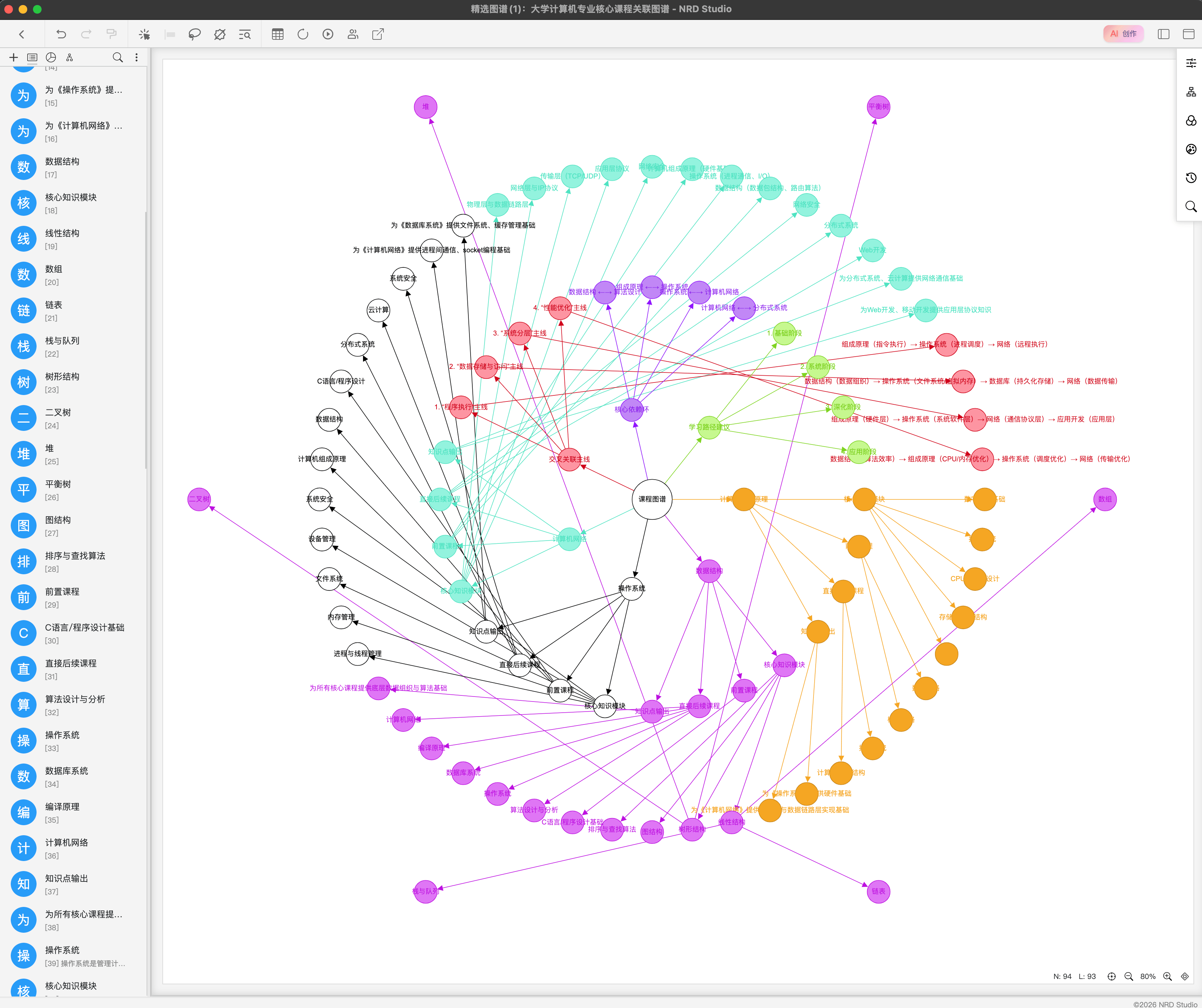Click the play presentation icon

(x=328, y=34)
